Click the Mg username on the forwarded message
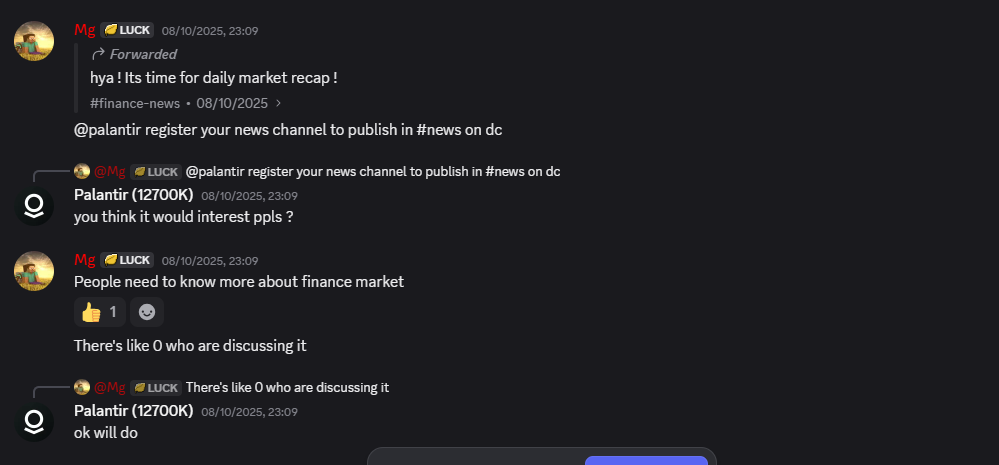999x465 pixels. pyautogui.click(x=84, y=30)
